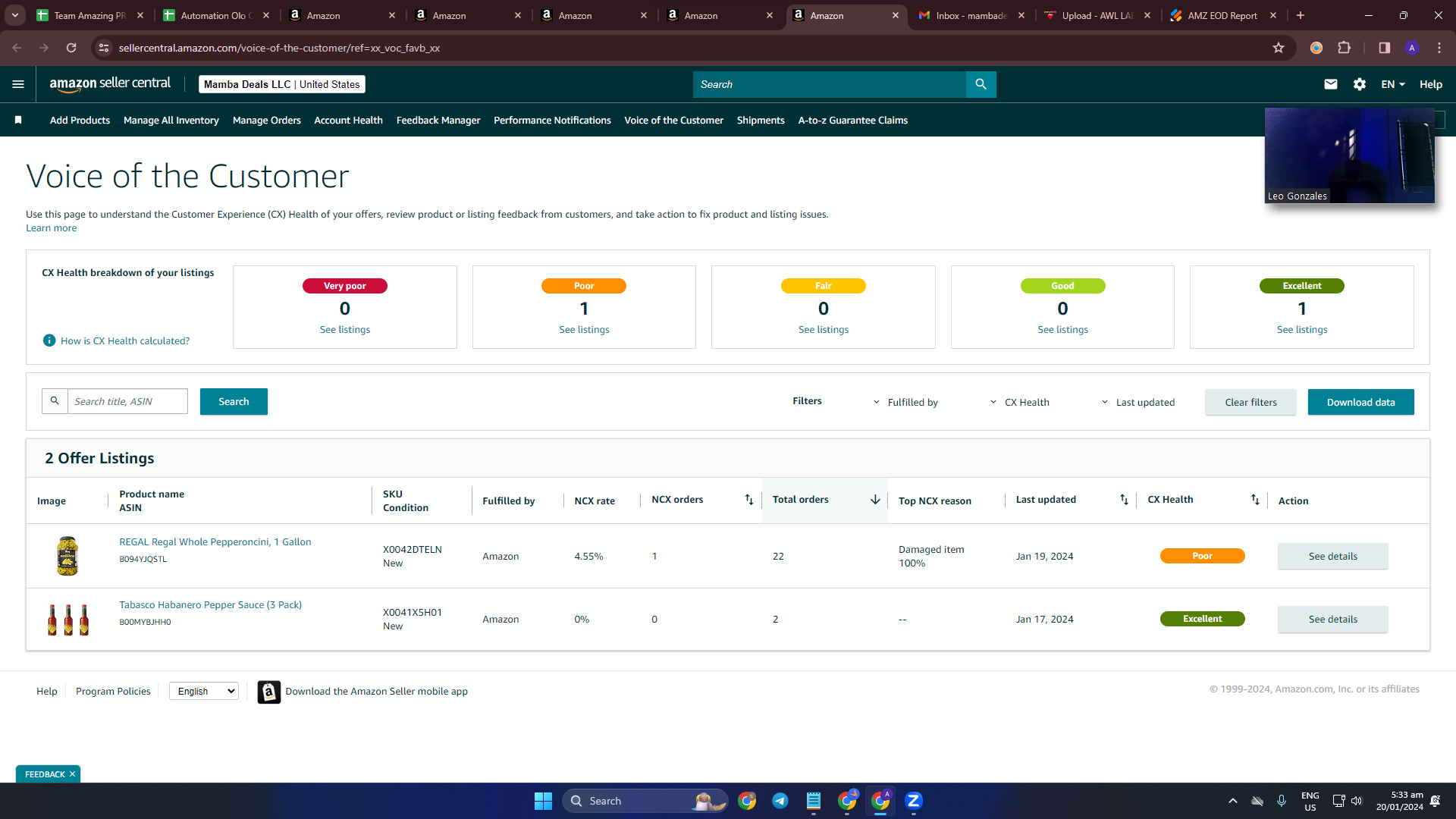This screenshot has width=1456, height=819.
Task: View site information icon in address bar
Action: [x=105, y=48]
